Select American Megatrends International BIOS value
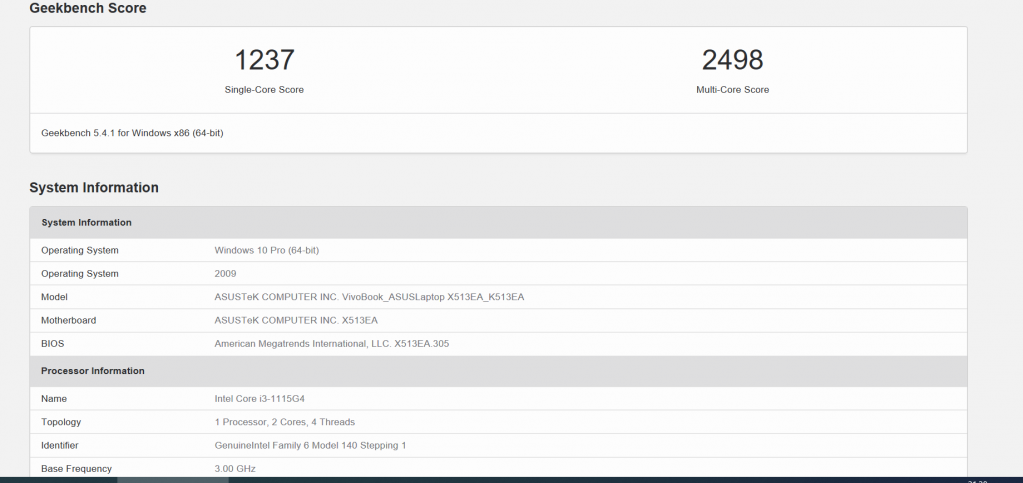 tap(331, 343)
